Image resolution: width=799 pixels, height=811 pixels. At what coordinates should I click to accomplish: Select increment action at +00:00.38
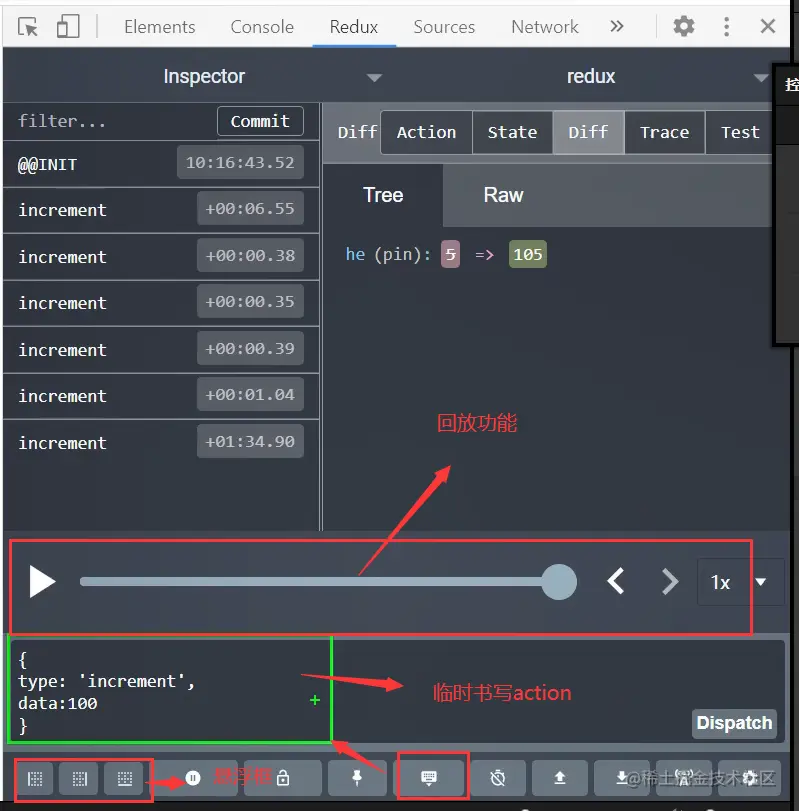161,257
